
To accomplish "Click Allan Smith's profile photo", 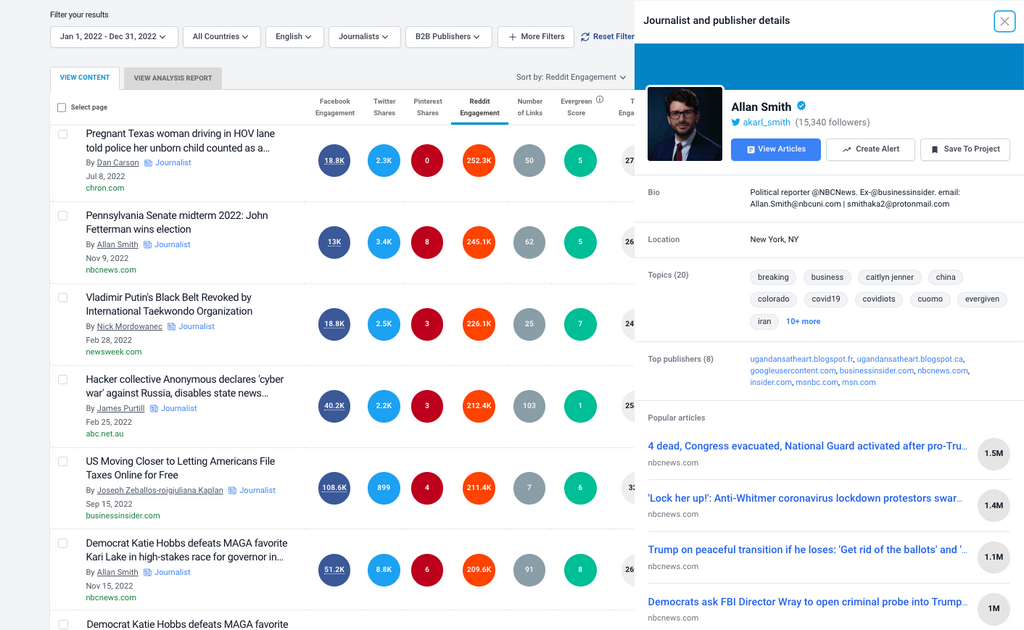I will pos(685,124).
